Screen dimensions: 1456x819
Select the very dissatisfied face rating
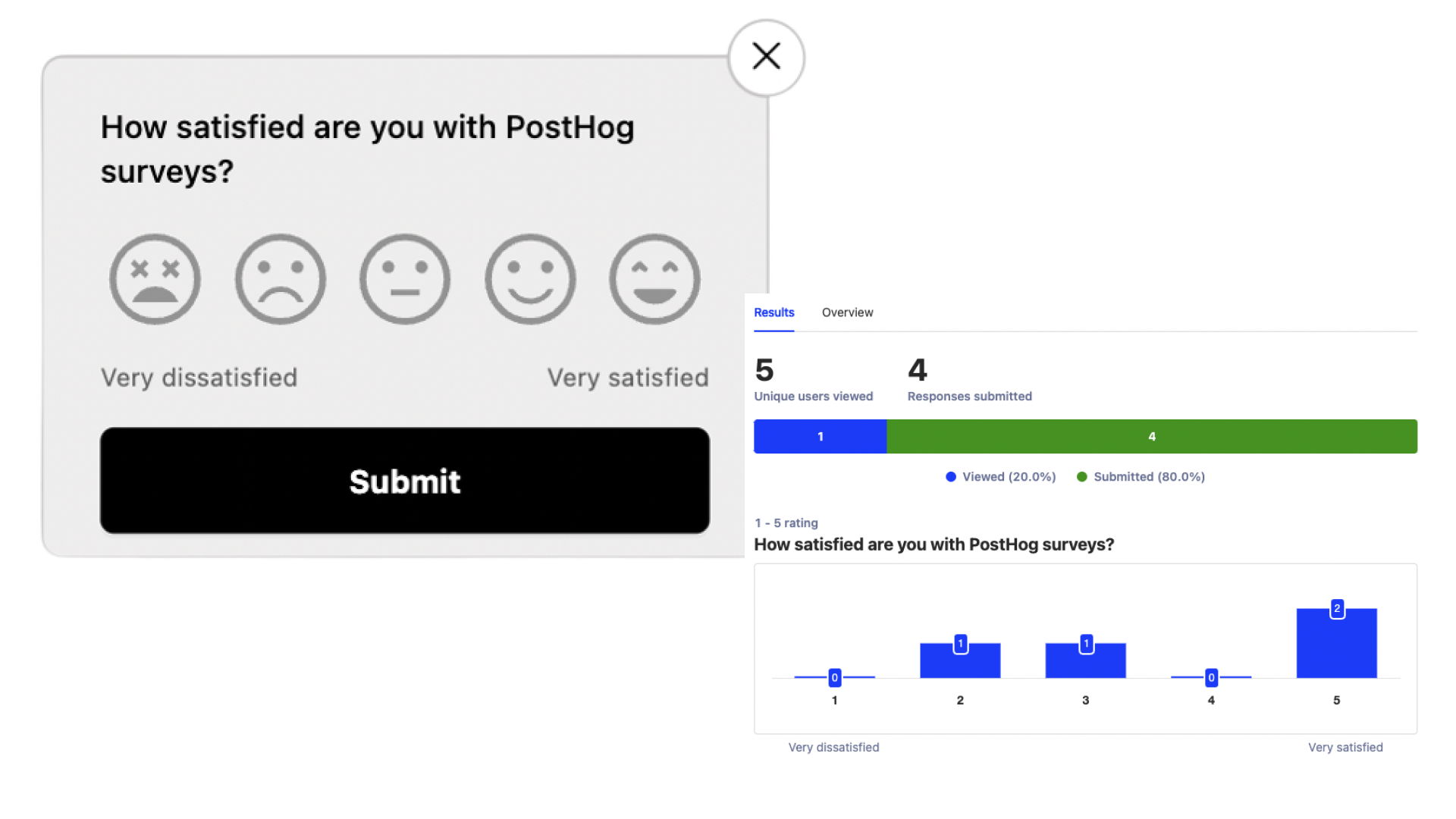coord(155,279)
